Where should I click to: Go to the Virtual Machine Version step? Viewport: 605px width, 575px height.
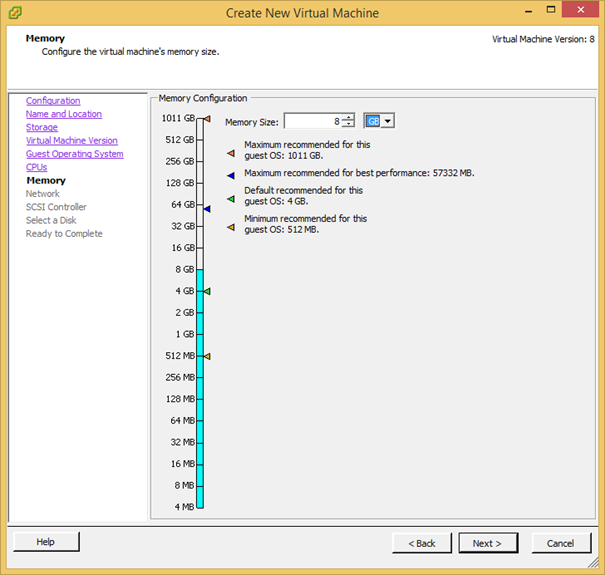(x=72, y=140)
